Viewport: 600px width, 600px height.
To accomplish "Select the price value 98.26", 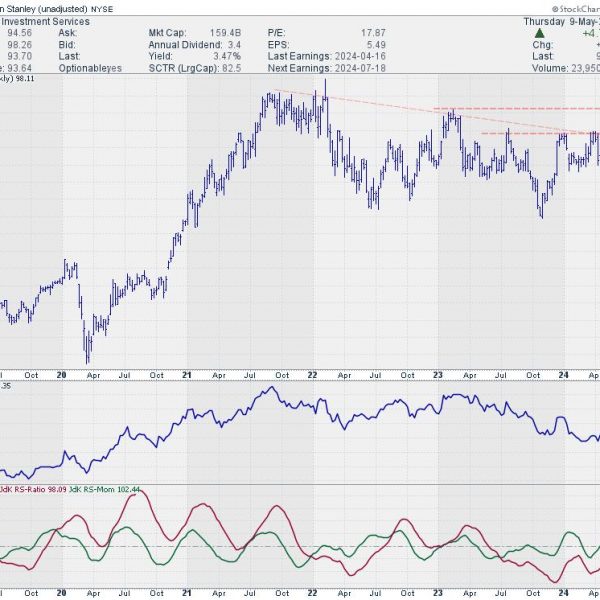I will coord(20,45).
